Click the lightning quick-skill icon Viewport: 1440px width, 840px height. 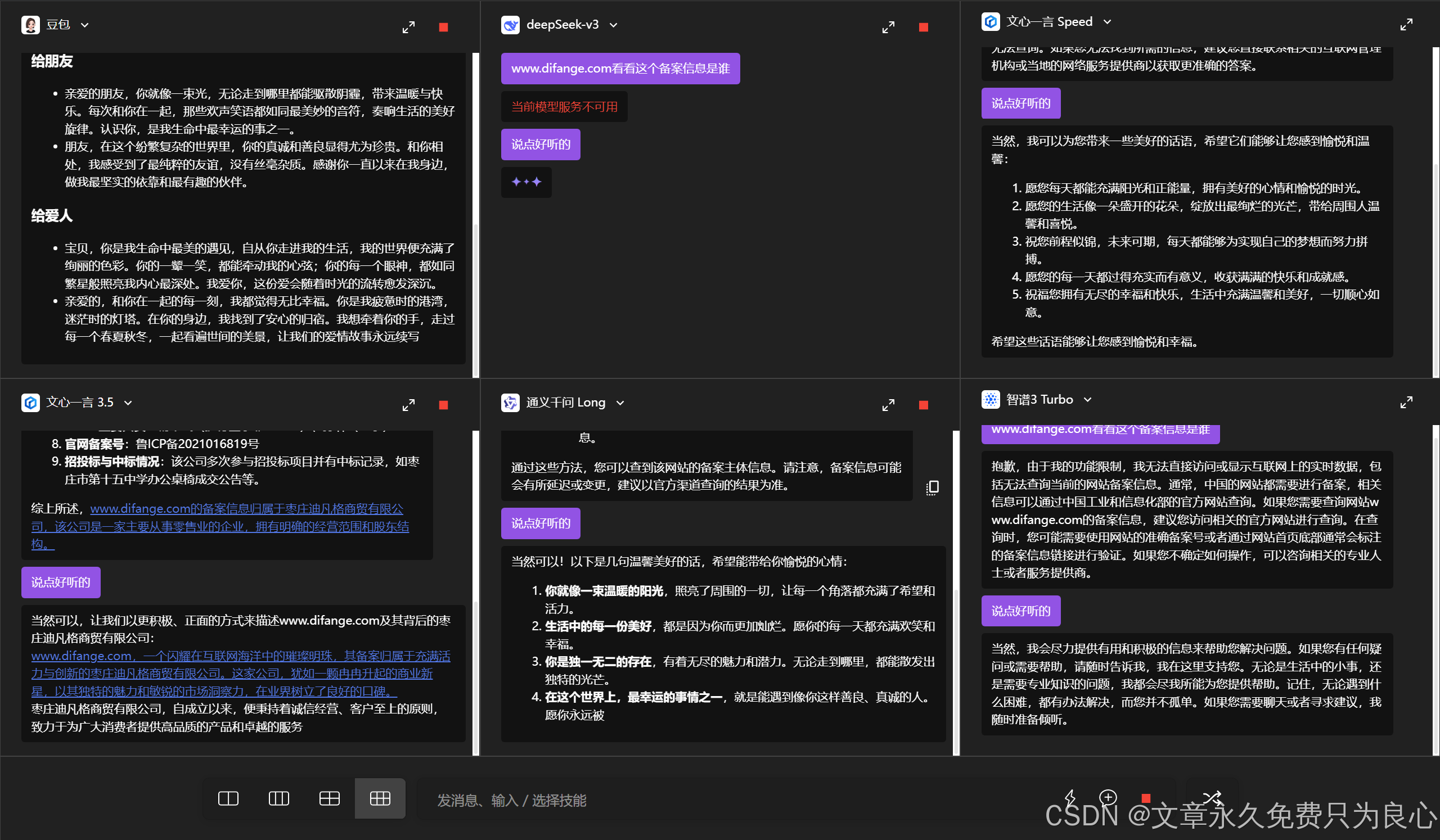coord(1070,797)
